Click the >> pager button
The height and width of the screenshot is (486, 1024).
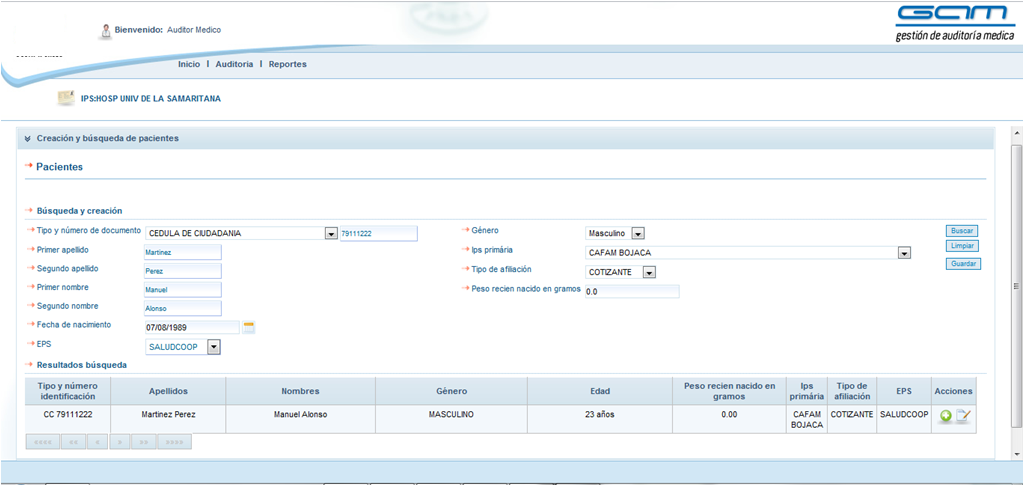(144, 442)
